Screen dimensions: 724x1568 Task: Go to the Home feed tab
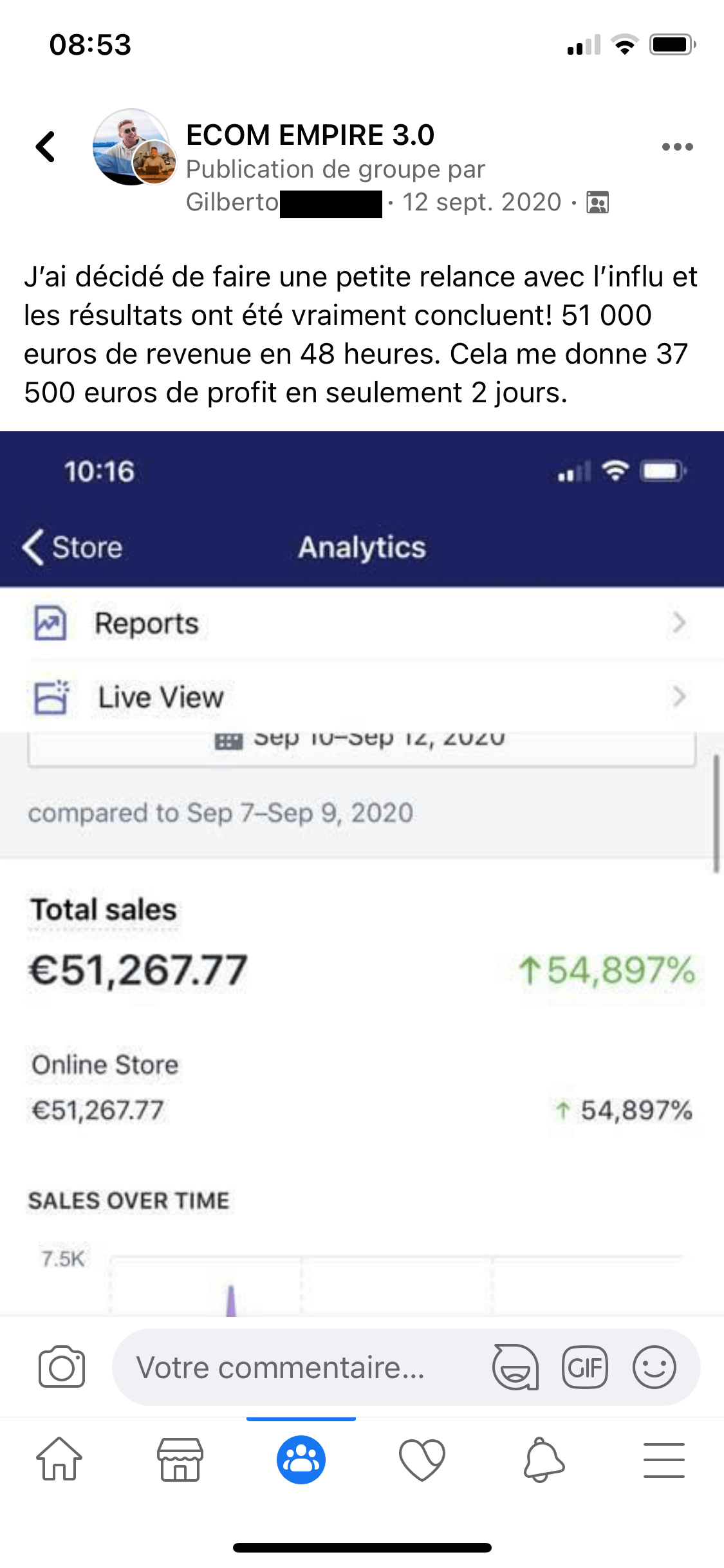(x=59, y=1459)
